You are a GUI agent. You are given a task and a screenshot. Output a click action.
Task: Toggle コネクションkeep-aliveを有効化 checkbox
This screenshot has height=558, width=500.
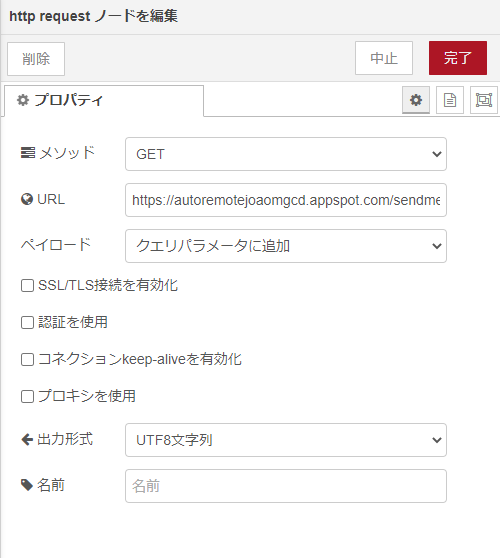(x=27, y=359)
